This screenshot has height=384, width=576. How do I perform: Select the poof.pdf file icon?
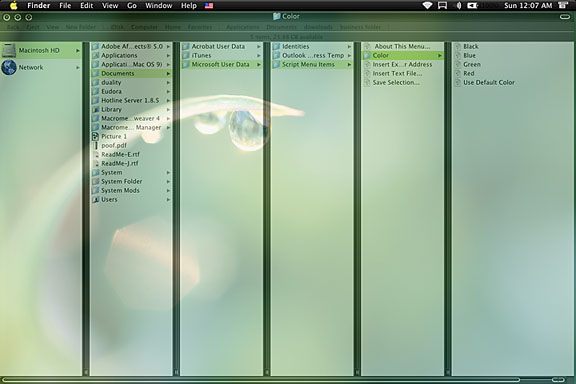click(x=96, y=146)
